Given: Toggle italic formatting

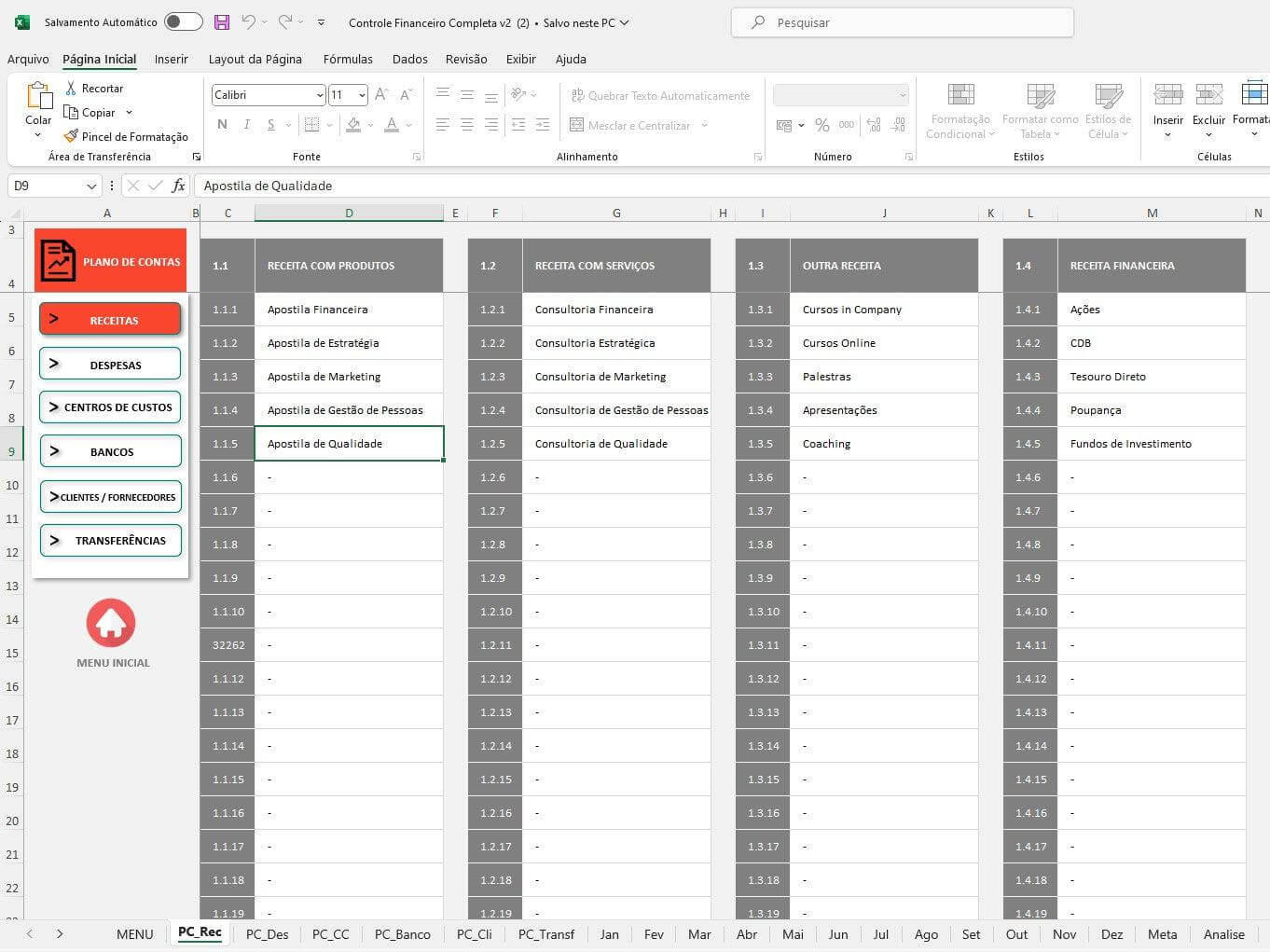Looking at the screenshot, I should click(245, 124).
